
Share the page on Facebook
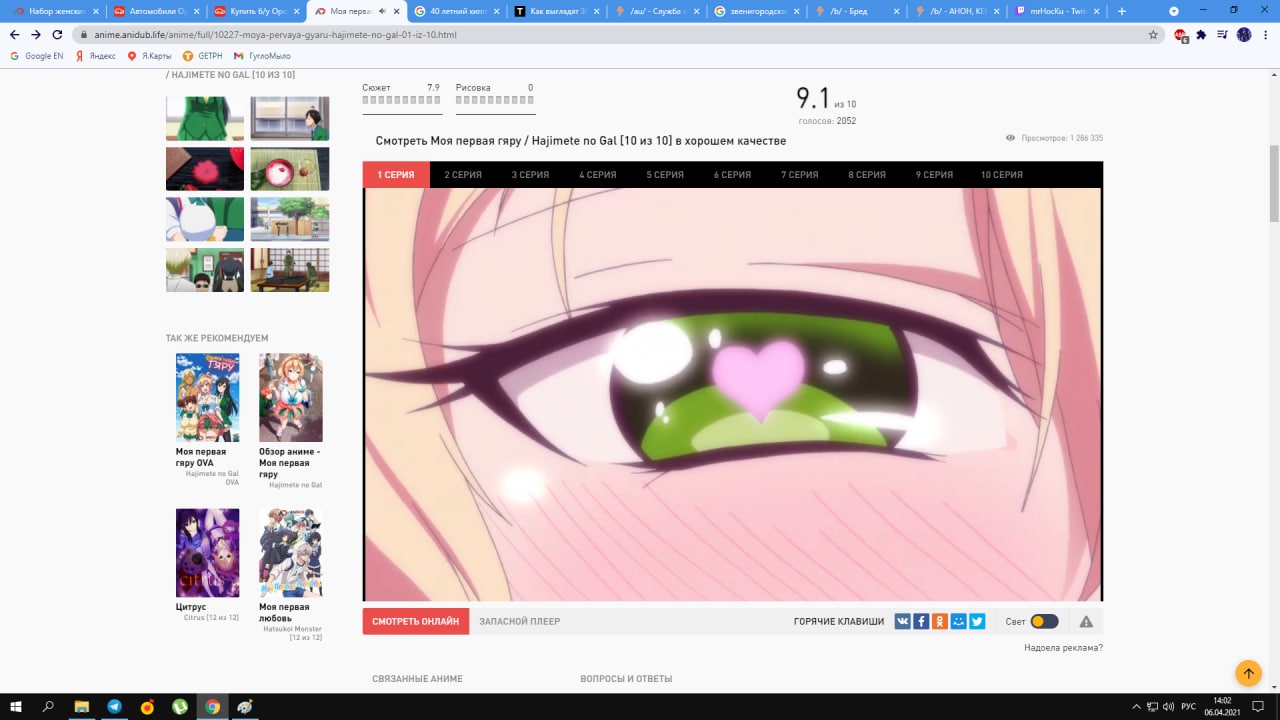[921, 621]
